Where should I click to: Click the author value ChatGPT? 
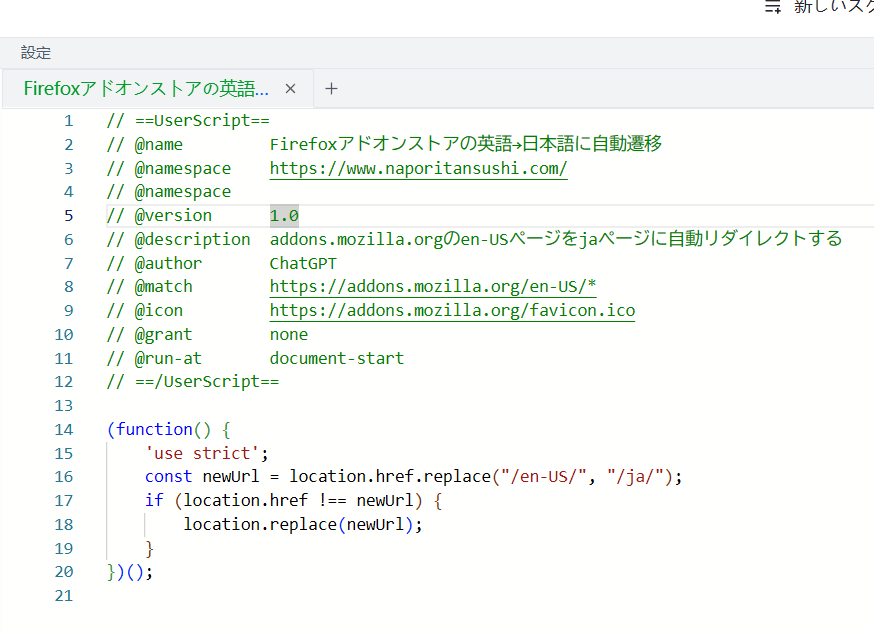click(303, 263)
